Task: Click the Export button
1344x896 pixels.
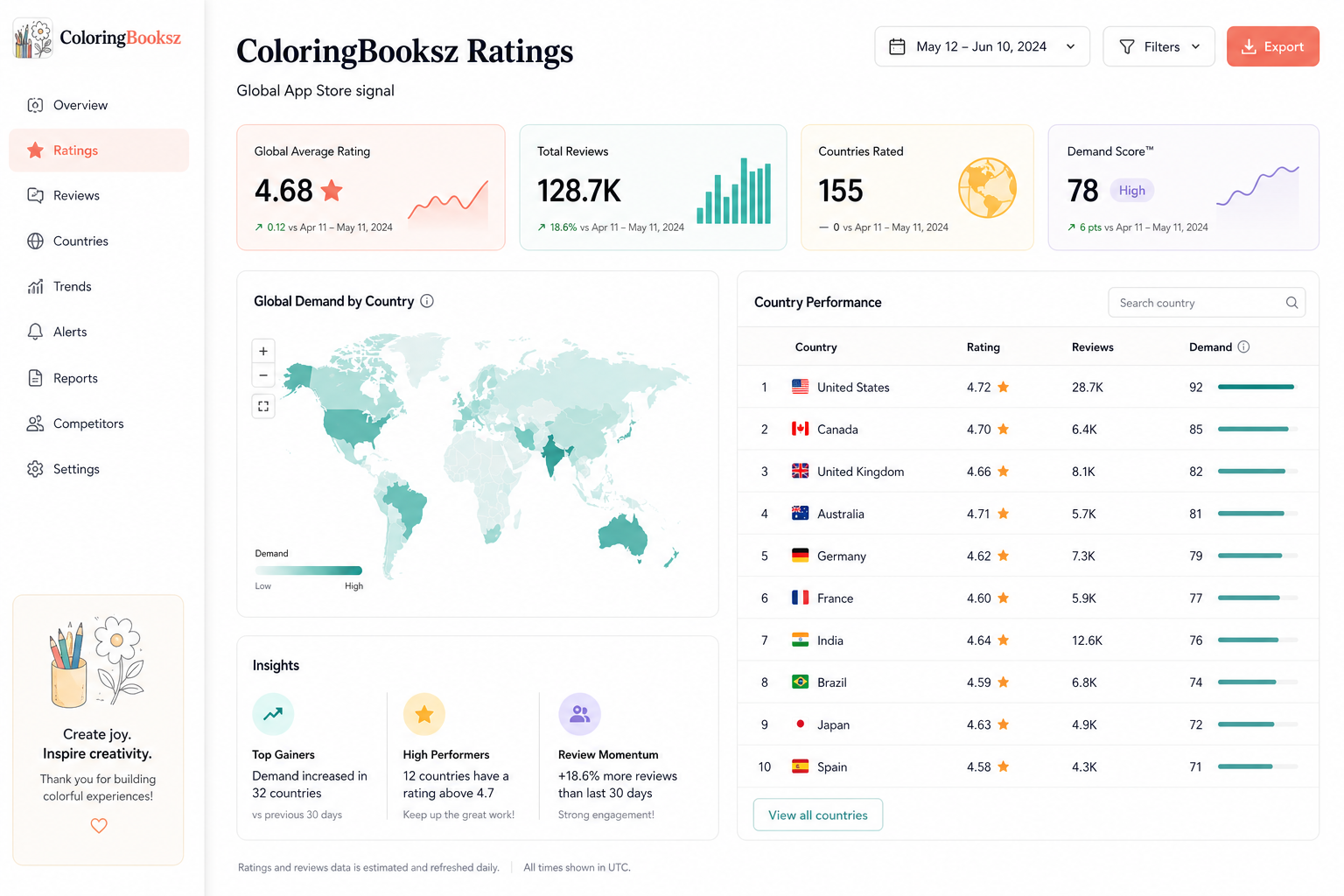Action: [x=1272, y=46]
